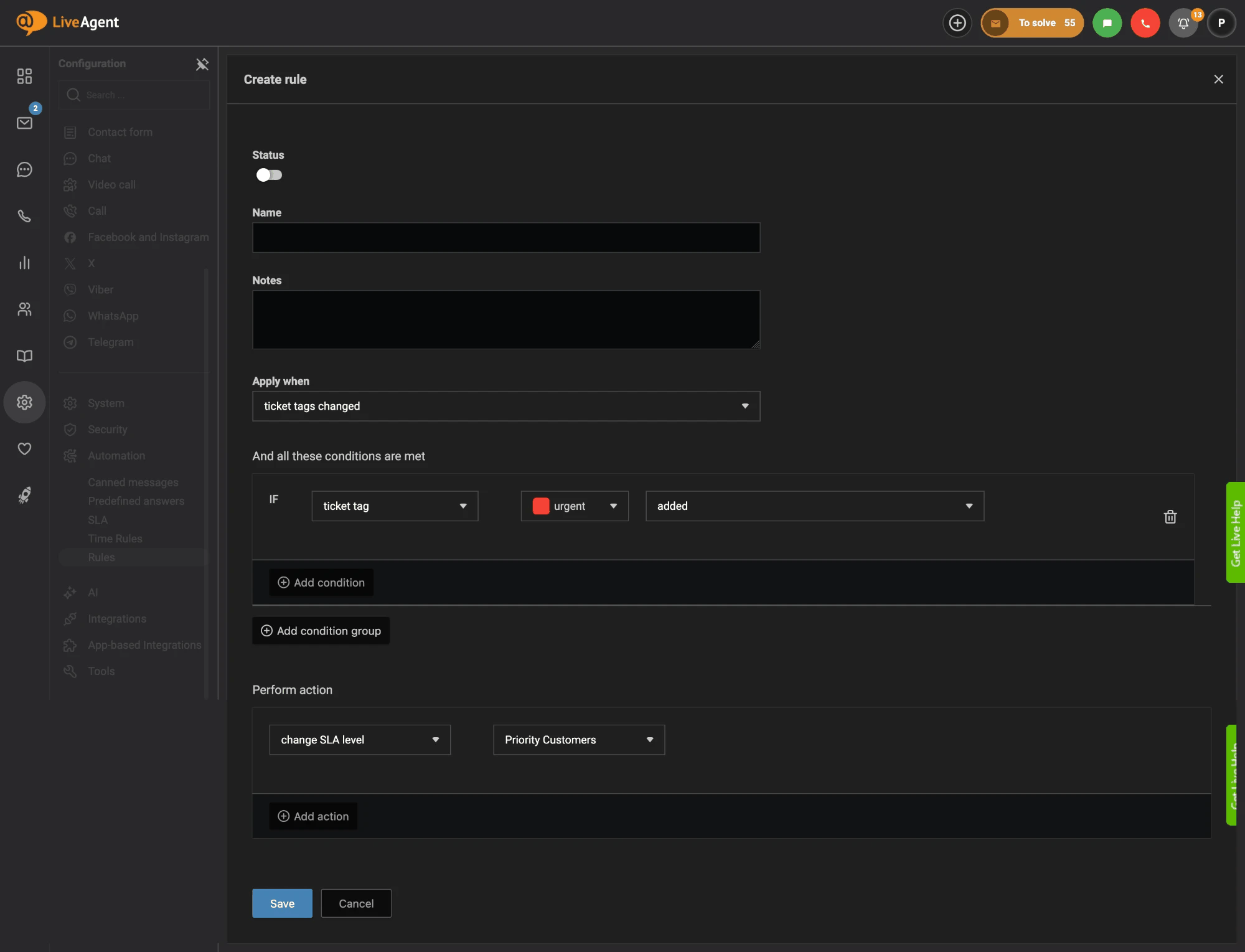This screenshot has height=952, width=1245.
Task: Click Add condition group button
Action: tap(321, 631)
